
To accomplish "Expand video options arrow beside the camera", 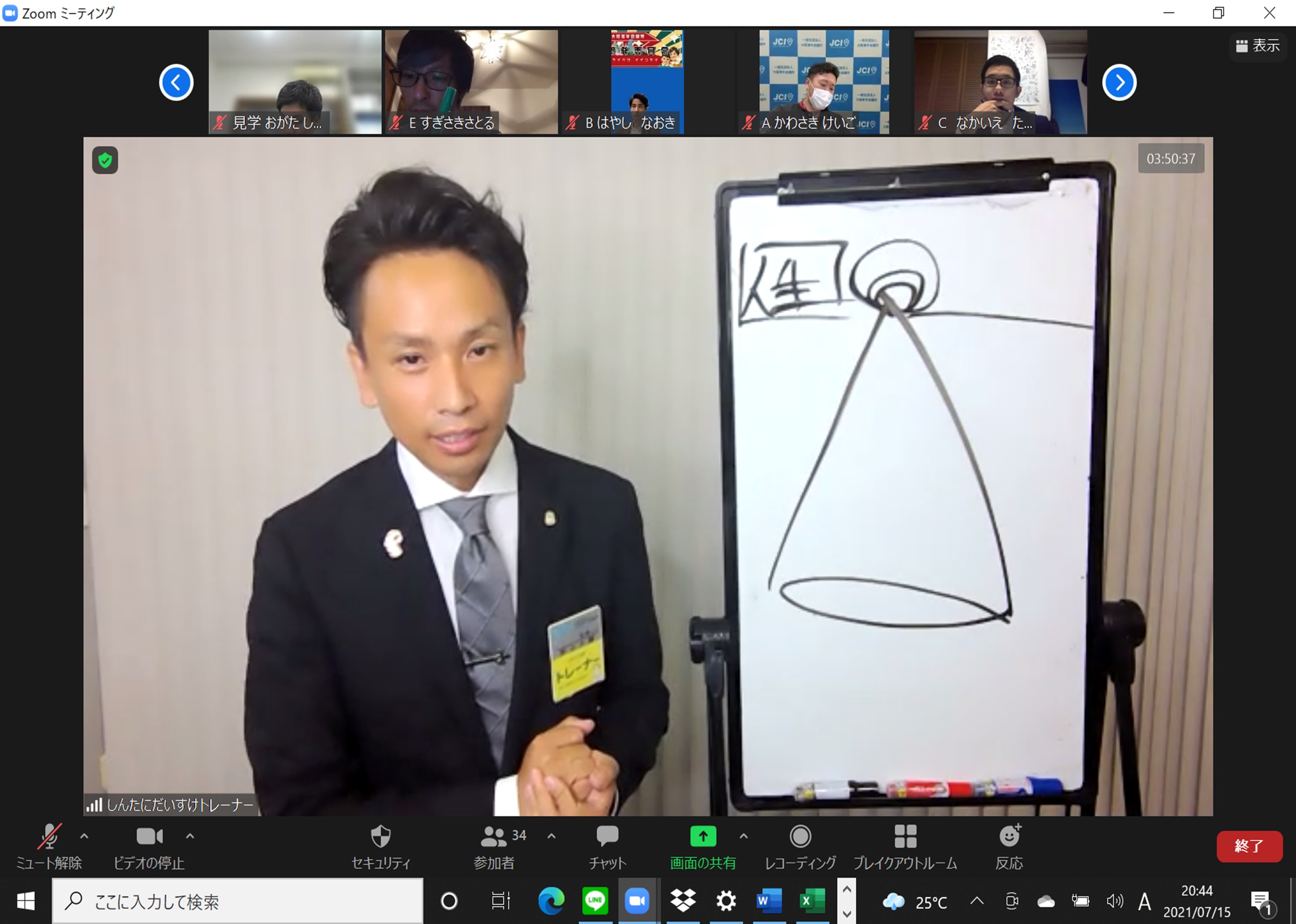I will (x=190, y=836).
